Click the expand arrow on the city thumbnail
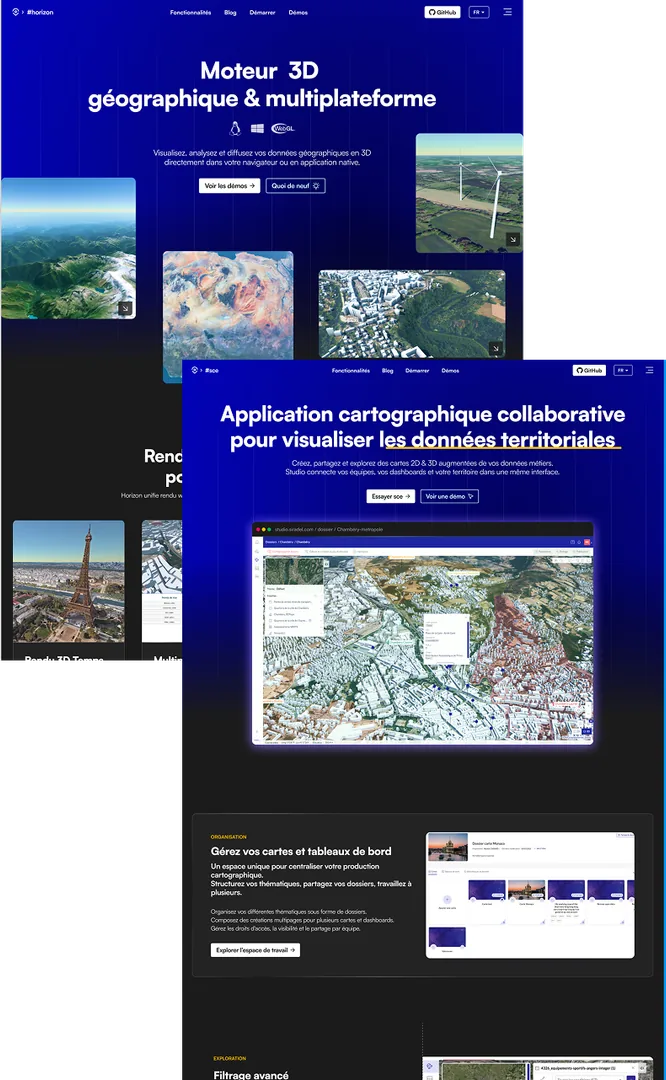Viewport: 666px width, 1080px height. [495, 349]
